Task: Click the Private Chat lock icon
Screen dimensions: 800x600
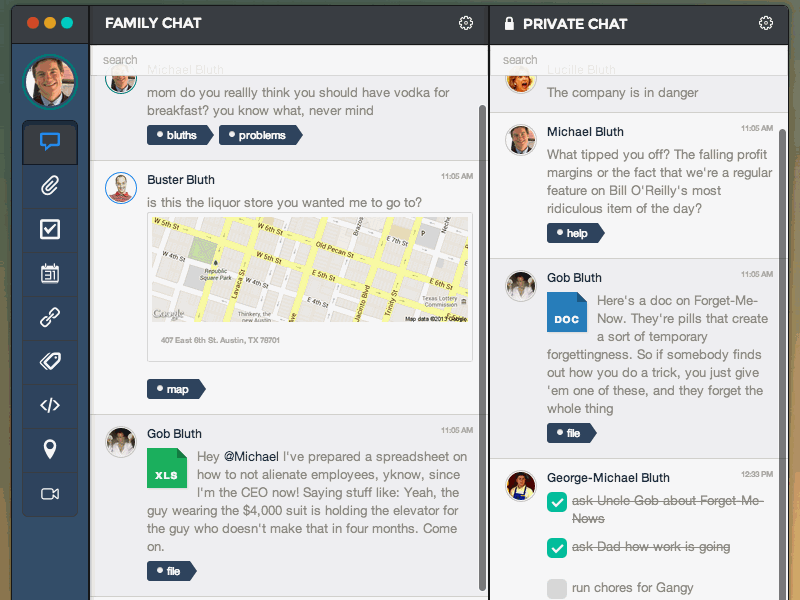Action: pyautogui.click(x=509, y=23)
